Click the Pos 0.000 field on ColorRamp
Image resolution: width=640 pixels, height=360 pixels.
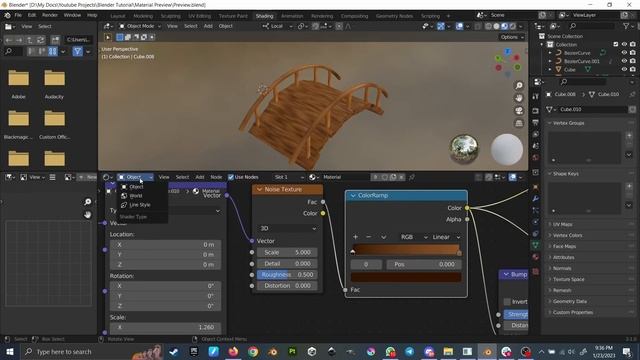tap(424, 264)
